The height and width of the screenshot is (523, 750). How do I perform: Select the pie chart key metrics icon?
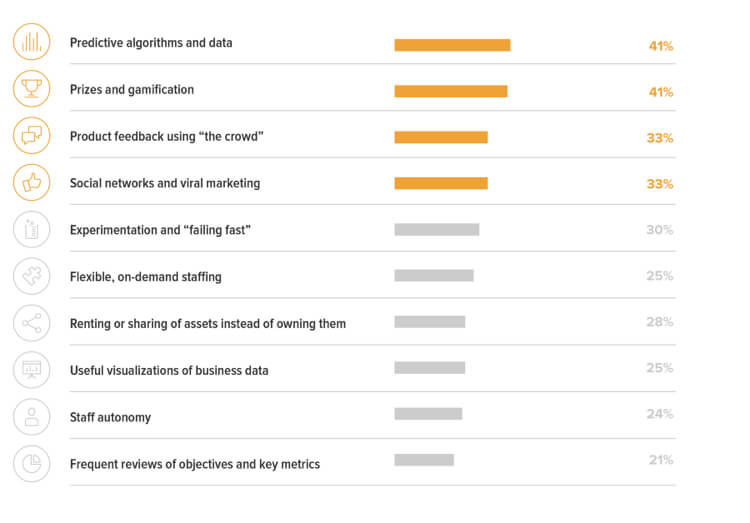click(x=32, y=463)
